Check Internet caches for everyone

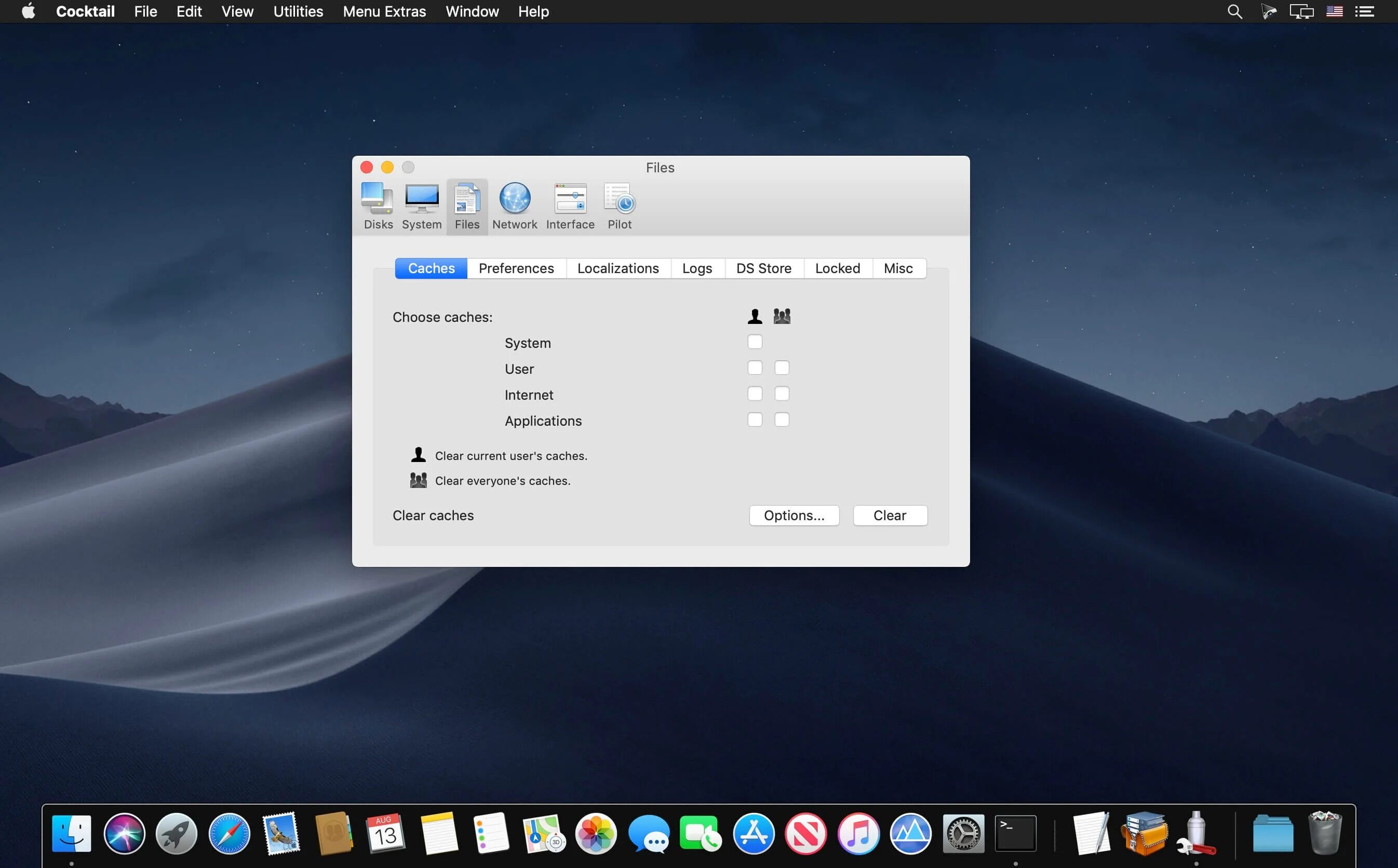[782, 393]
